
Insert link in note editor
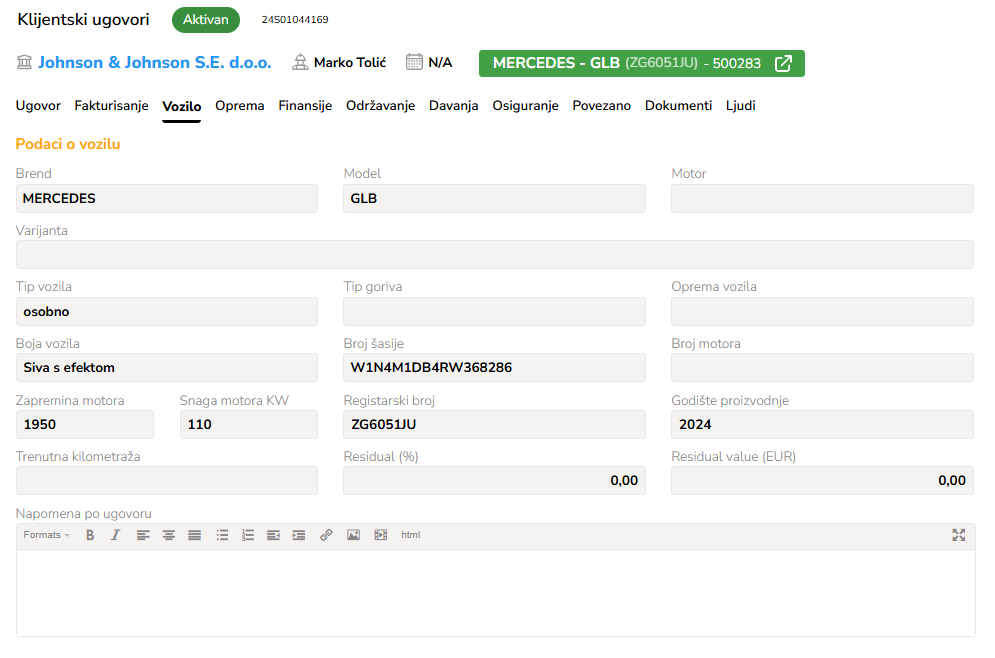326,535
